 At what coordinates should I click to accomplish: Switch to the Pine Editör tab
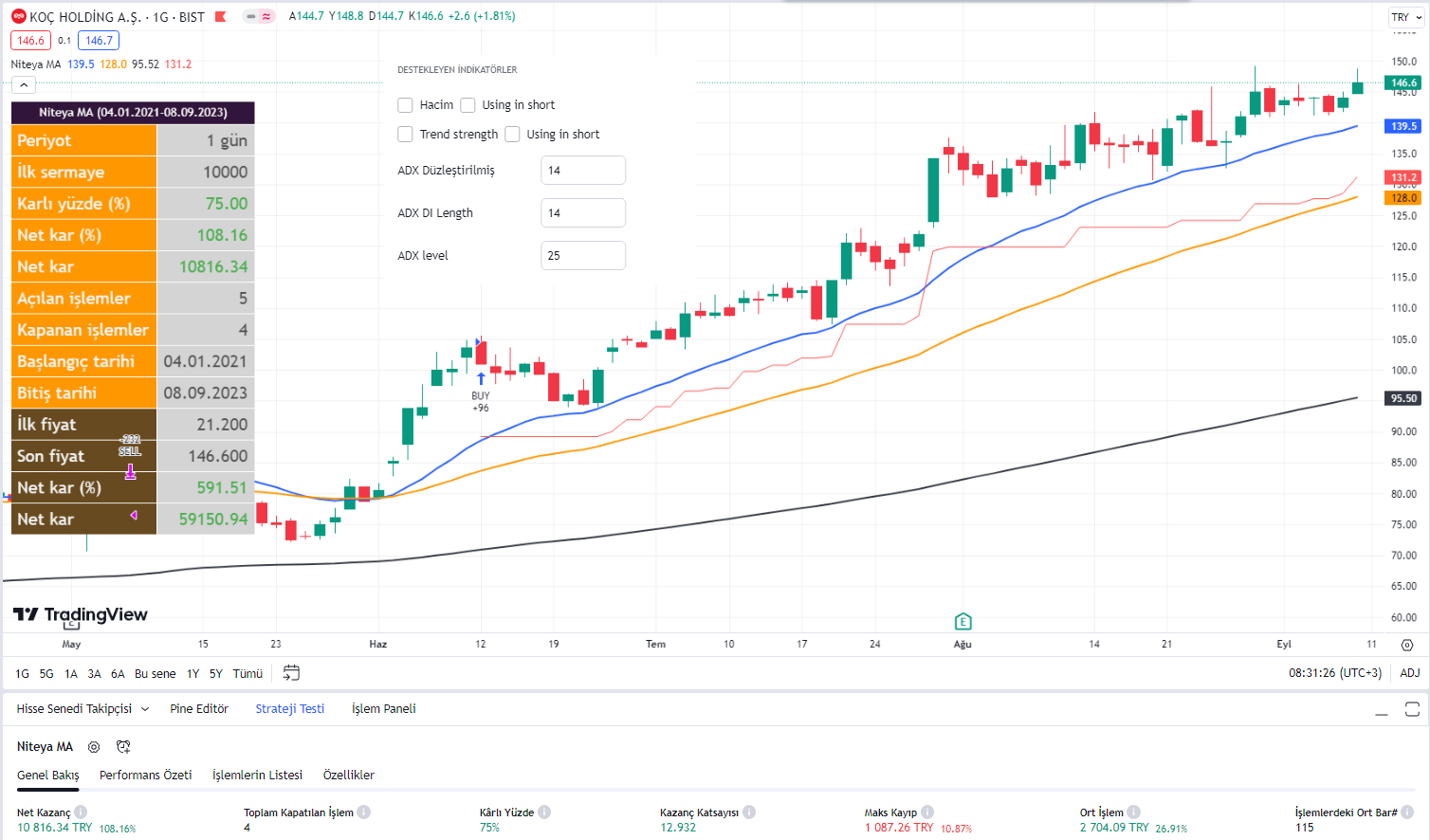pos(199,709)
